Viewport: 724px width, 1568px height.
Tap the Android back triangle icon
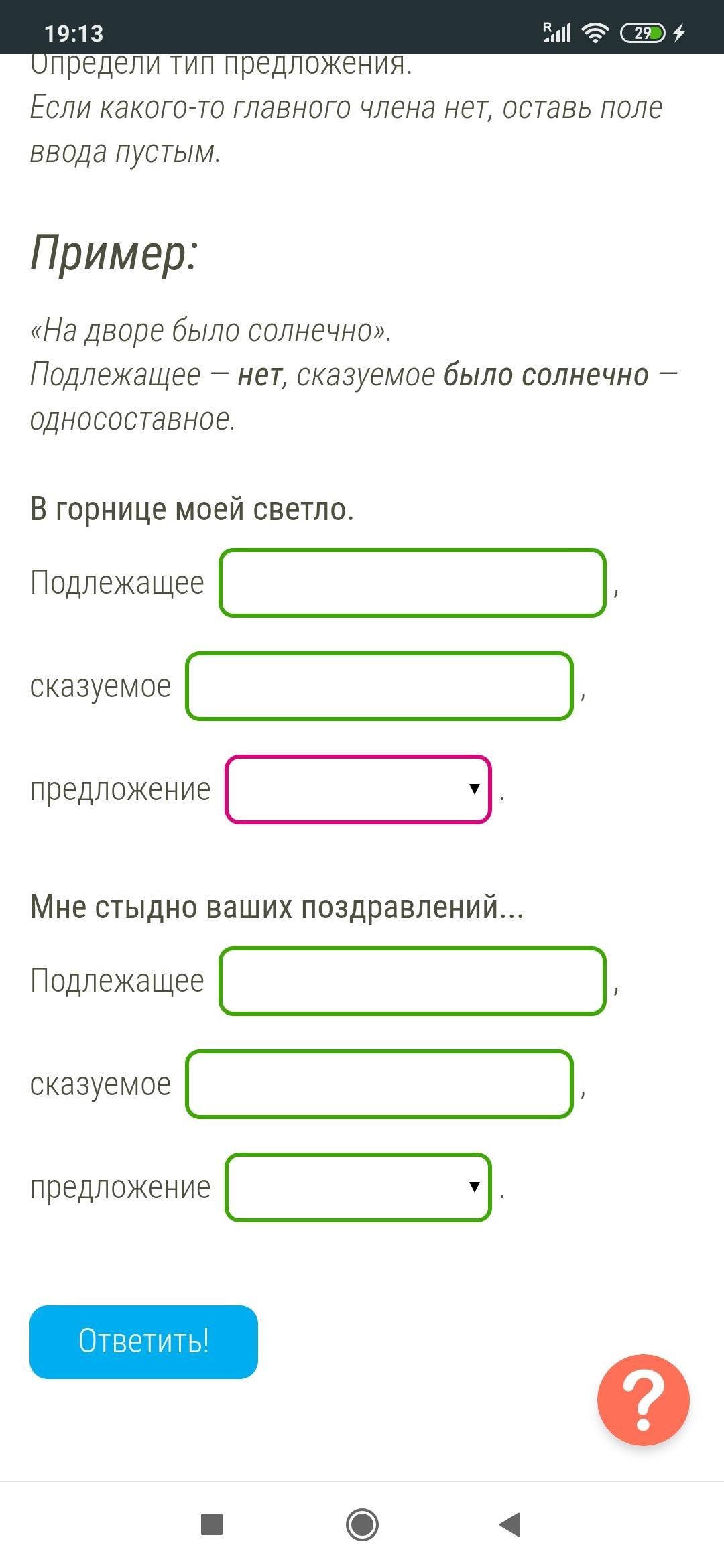pyautogui.click(x=510, y=1524)
